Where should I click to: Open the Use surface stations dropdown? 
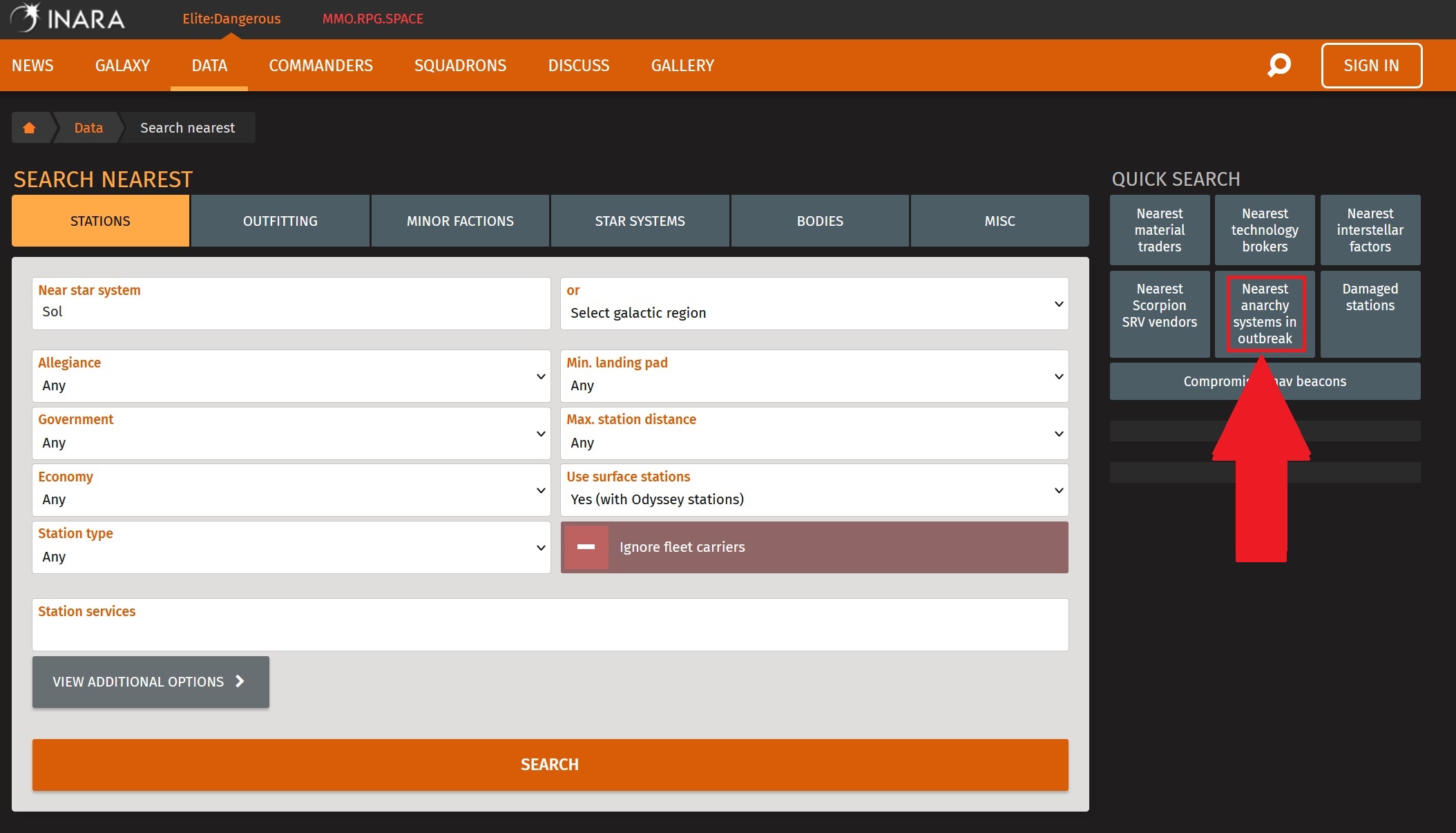click(814, 490)
